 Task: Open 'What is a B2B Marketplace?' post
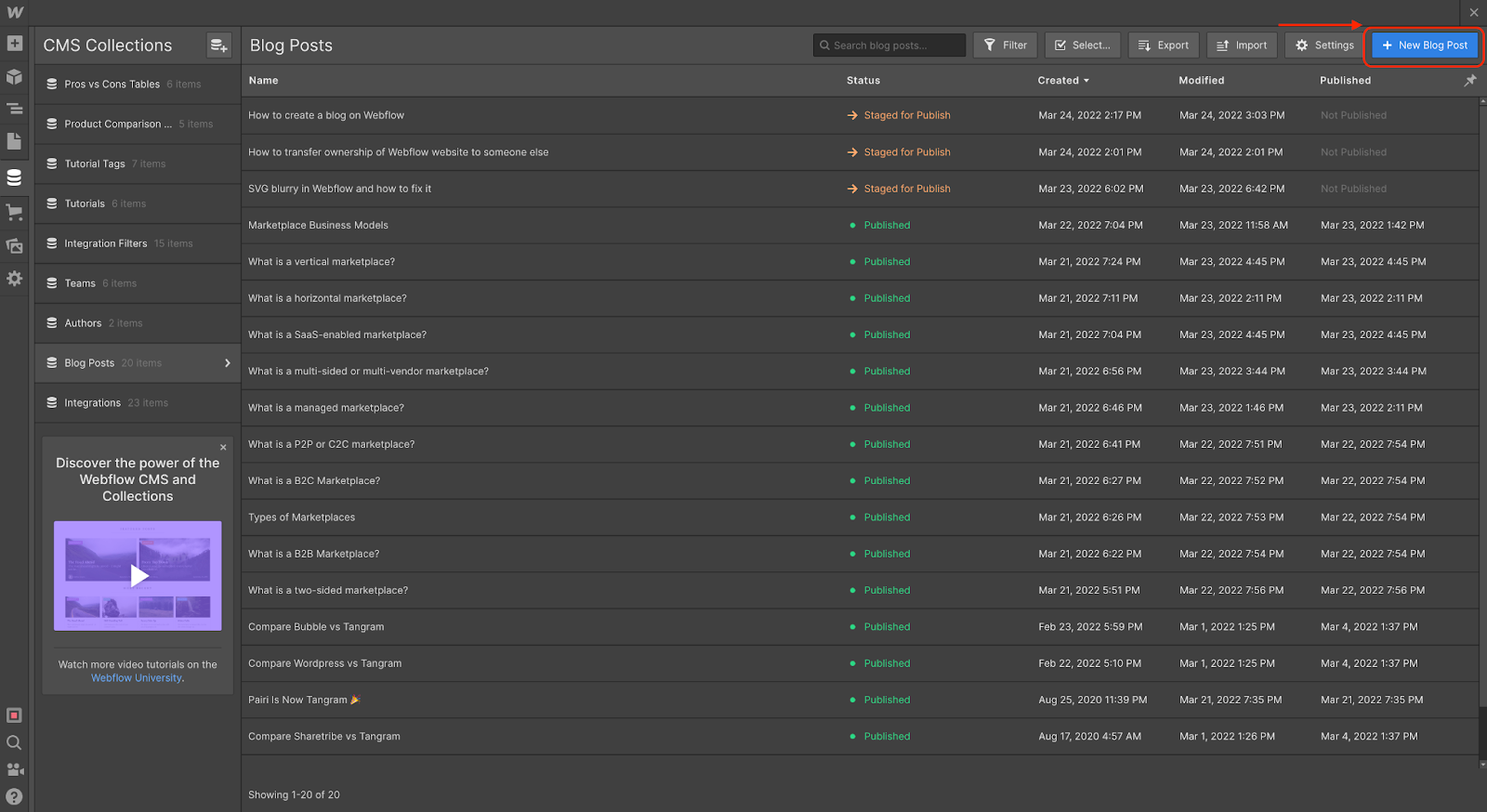313,554
